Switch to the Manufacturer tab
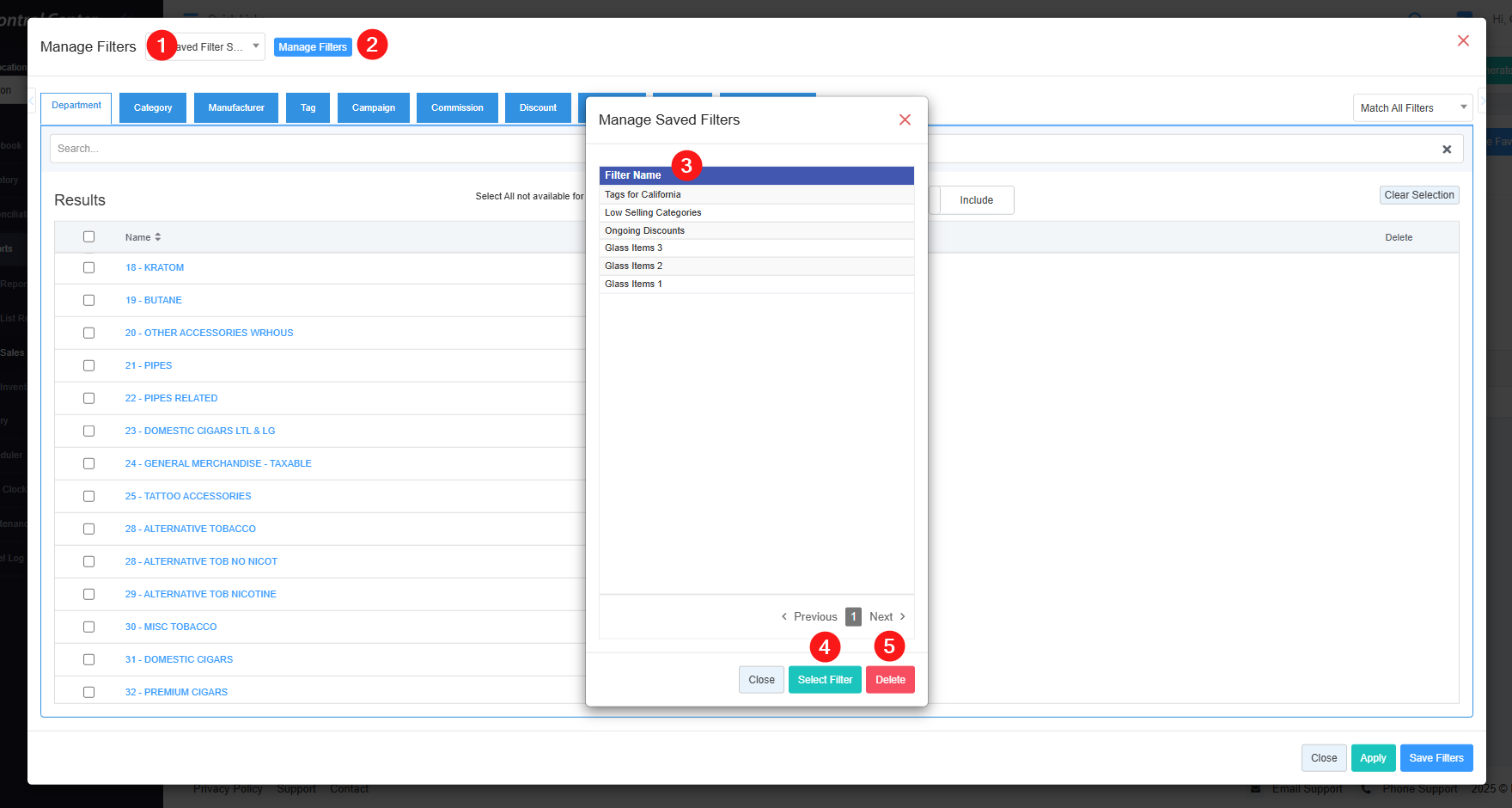This screenshot has height=808, width=1512. click(236, 108)
